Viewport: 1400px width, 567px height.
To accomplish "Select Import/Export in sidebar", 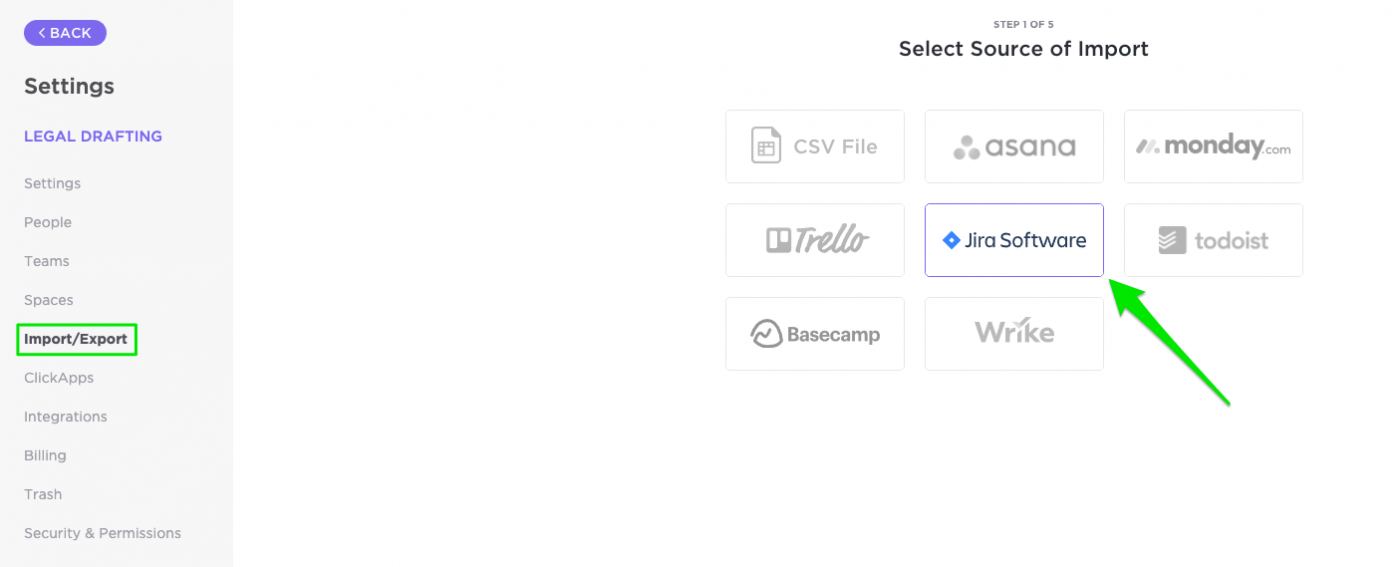I will pos(76,339).
